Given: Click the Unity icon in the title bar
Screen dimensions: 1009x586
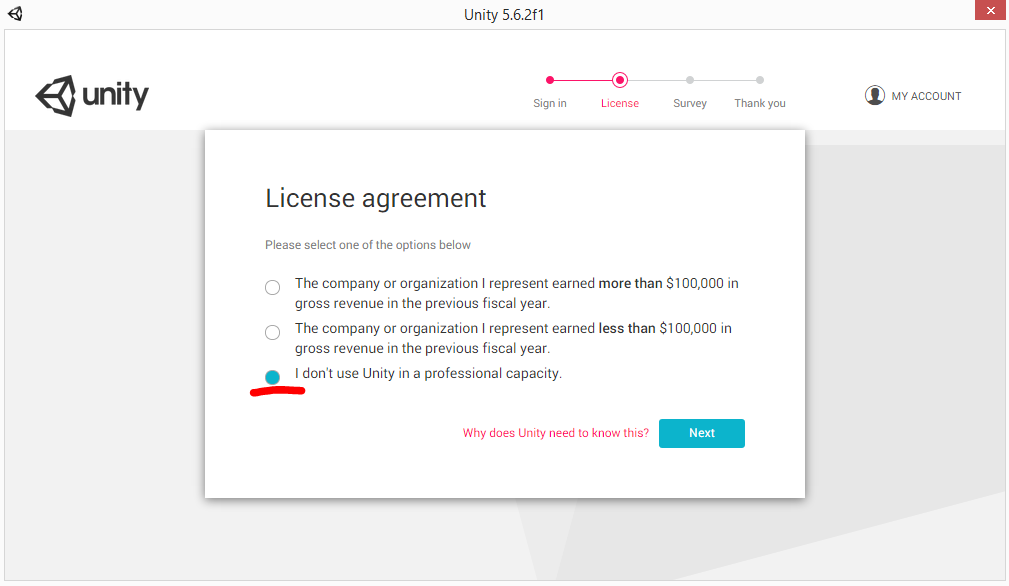Looking at the screenshot, I should pyautogui.click(x=15, y=14).
